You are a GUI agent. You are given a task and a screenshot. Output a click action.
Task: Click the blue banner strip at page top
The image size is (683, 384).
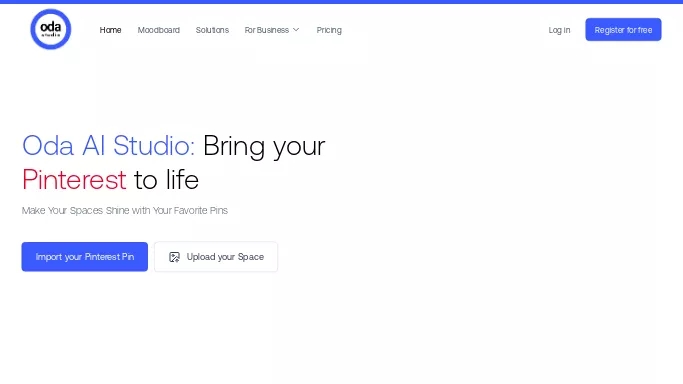(342, 2)
